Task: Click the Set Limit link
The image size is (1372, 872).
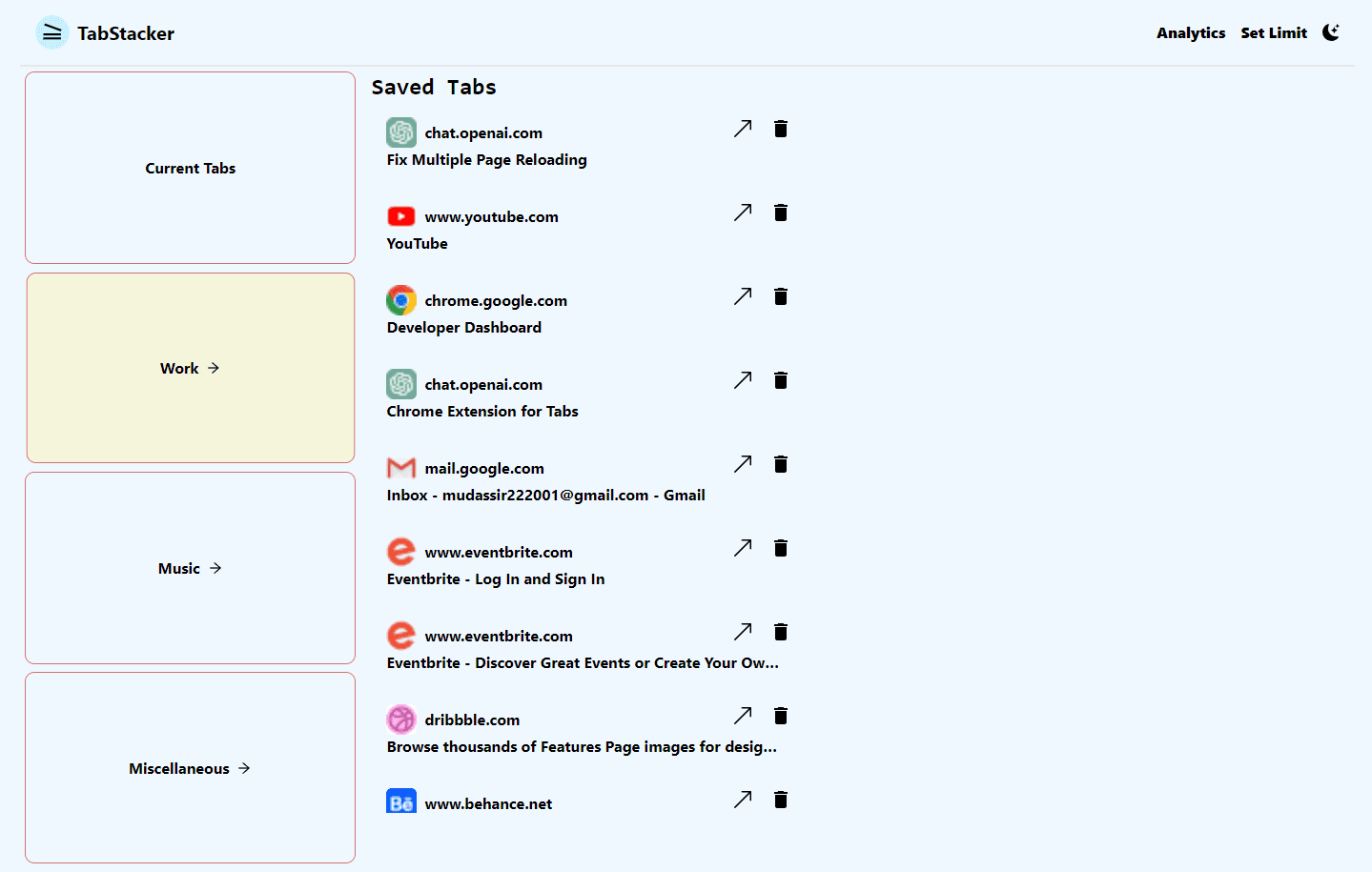Action: 1274,33
